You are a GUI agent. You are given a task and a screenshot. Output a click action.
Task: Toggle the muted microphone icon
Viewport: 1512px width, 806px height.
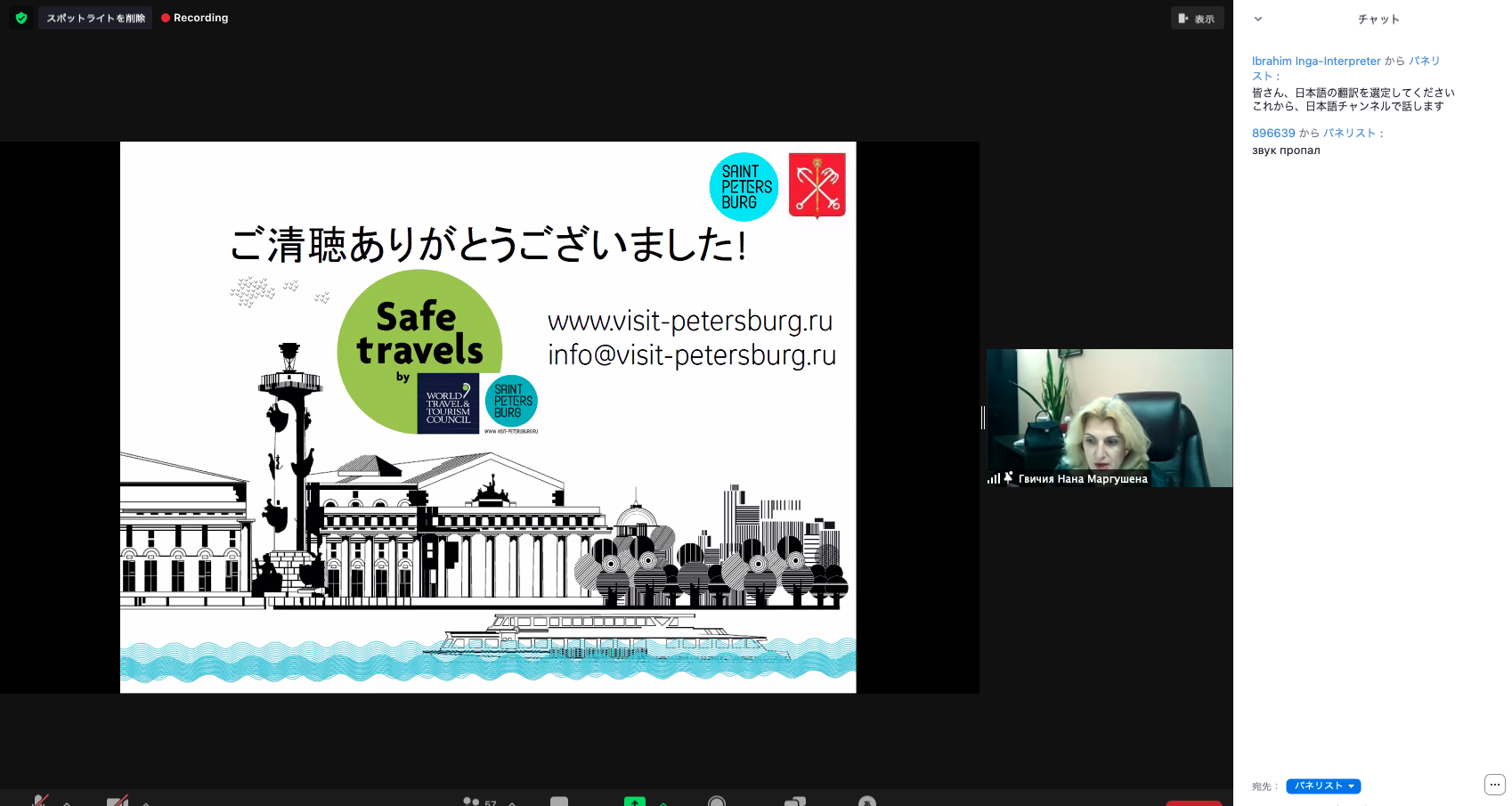40,801
